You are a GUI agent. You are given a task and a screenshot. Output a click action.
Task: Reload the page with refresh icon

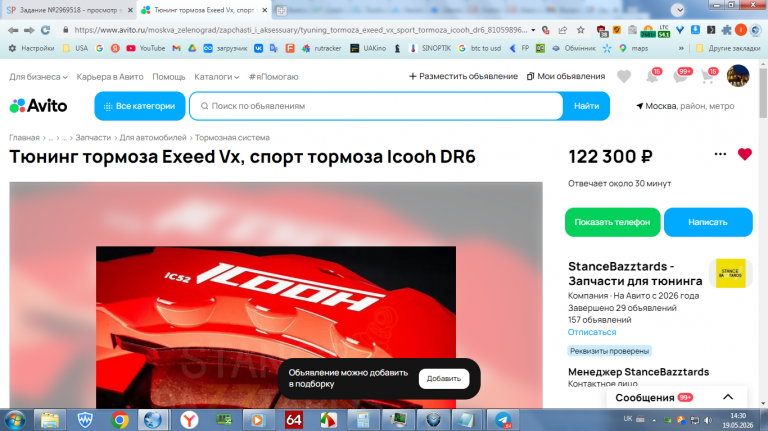[x=46, y=30]
